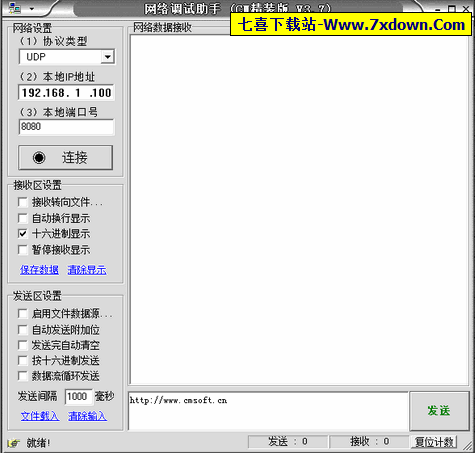
Task: Enable 按十六进制发送 checkbox
Action: [23, 360]
